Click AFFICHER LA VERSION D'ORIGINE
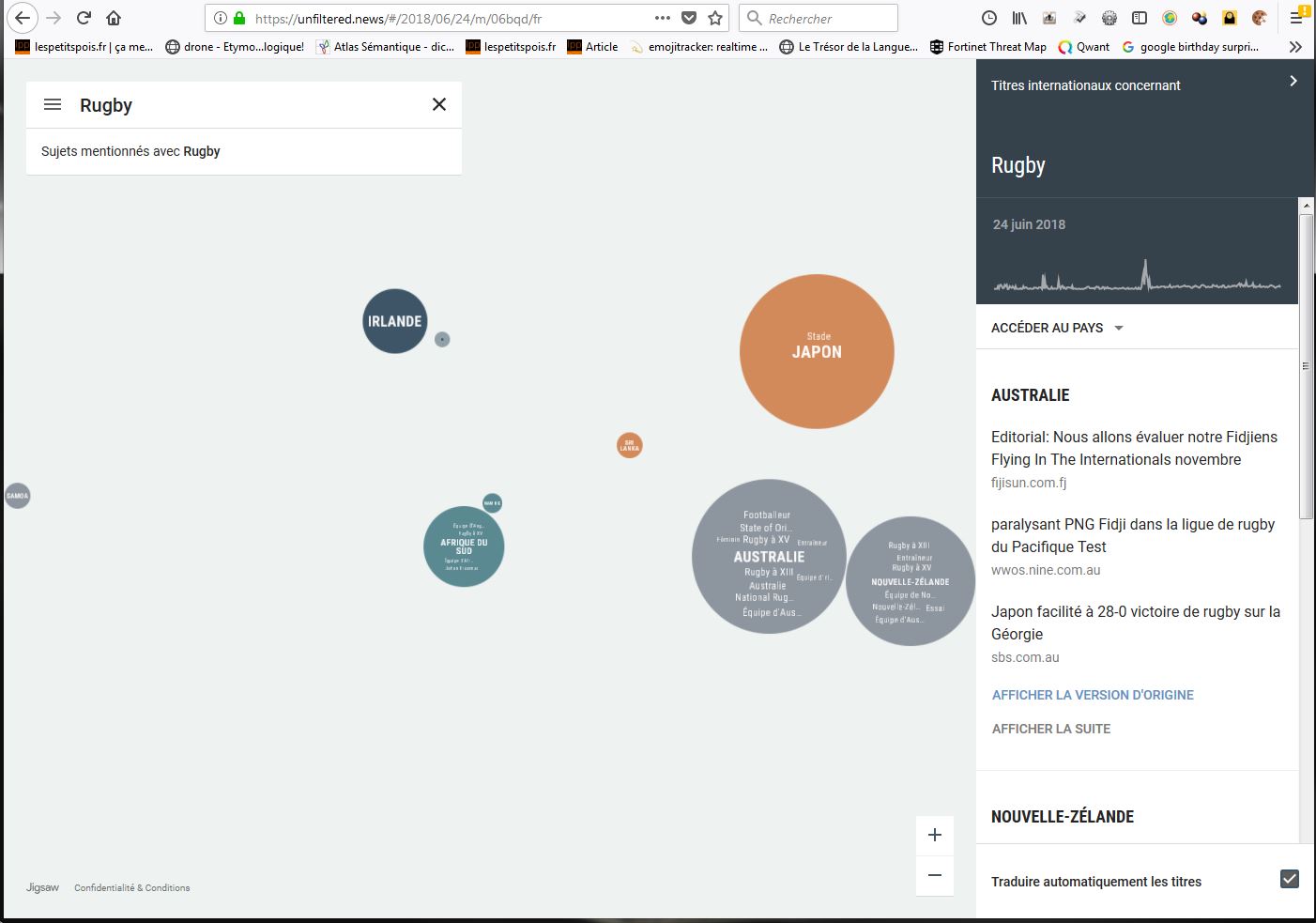1316x923 pixels. click(x=1093, y=695)
